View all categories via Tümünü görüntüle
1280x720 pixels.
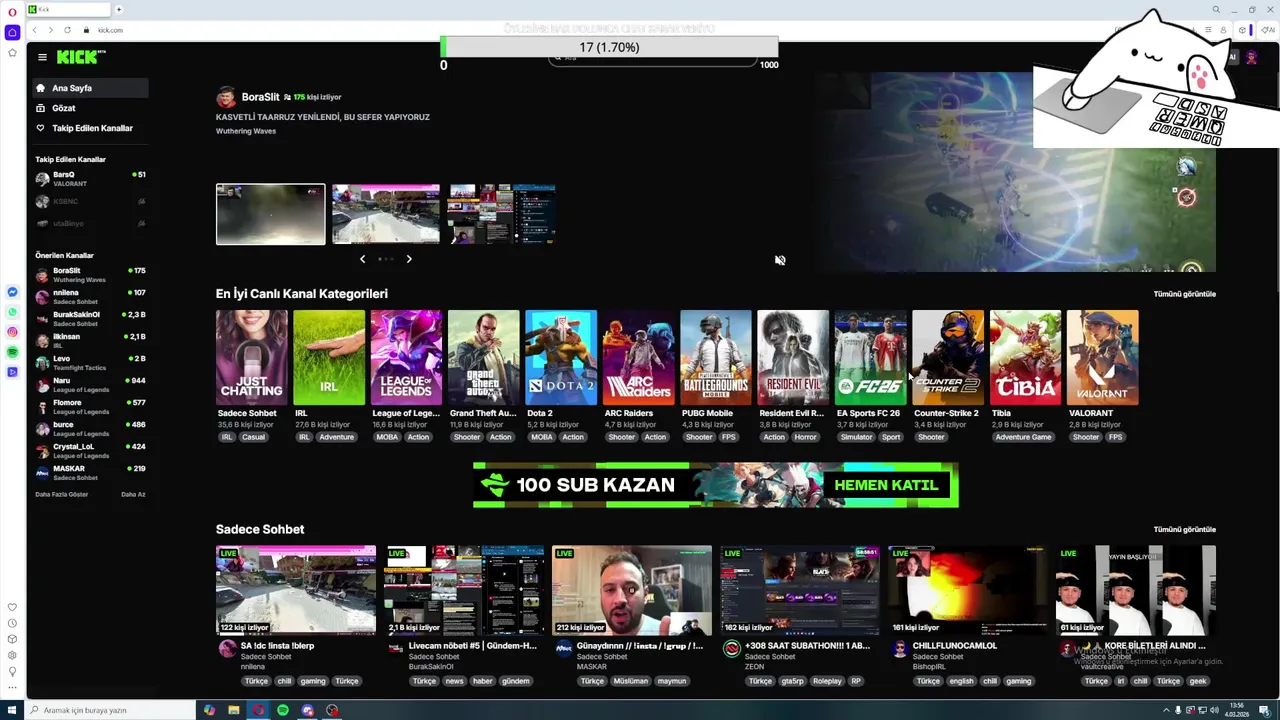(1184, 294)
